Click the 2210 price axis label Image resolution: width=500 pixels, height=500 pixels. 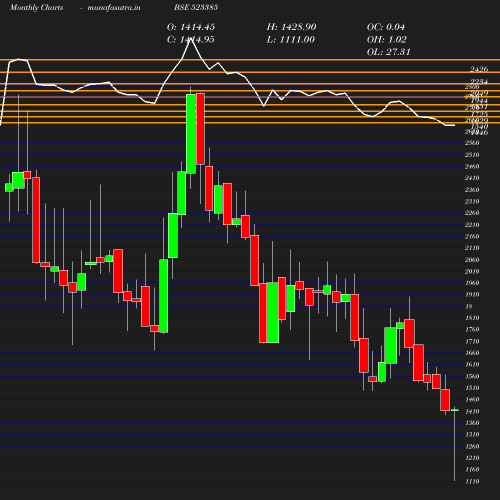472,225
